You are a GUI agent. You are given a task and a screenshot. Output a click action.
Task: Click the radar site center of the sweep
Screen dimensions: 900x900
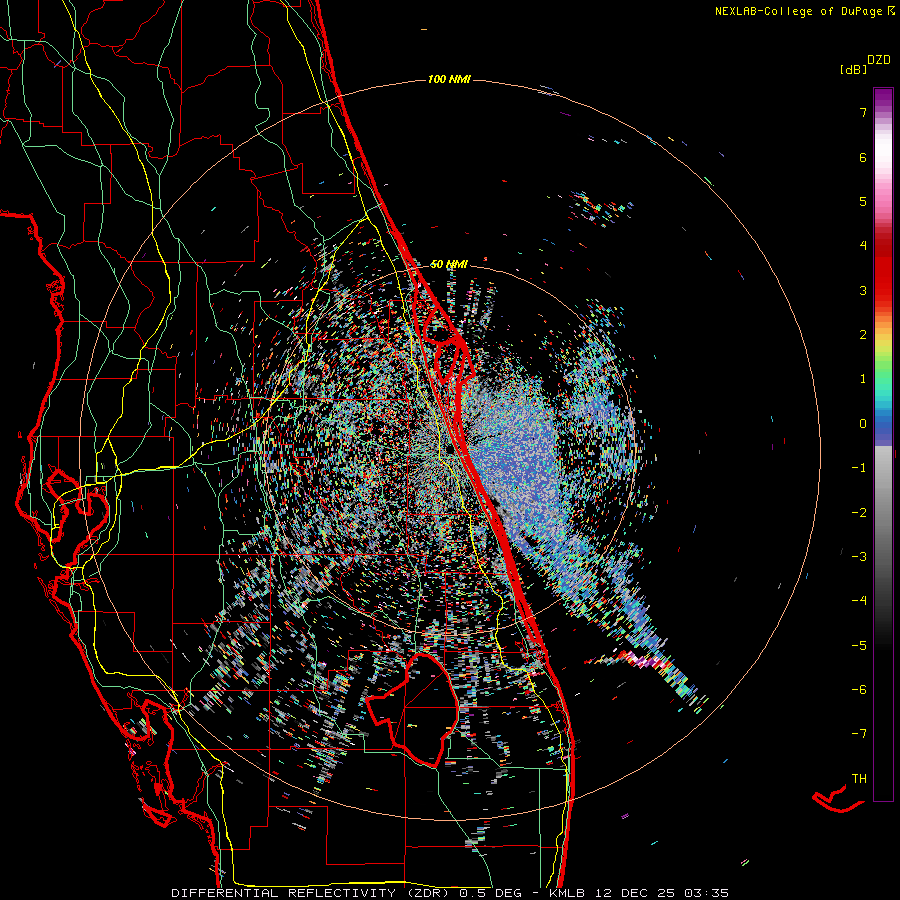[448, 448]
